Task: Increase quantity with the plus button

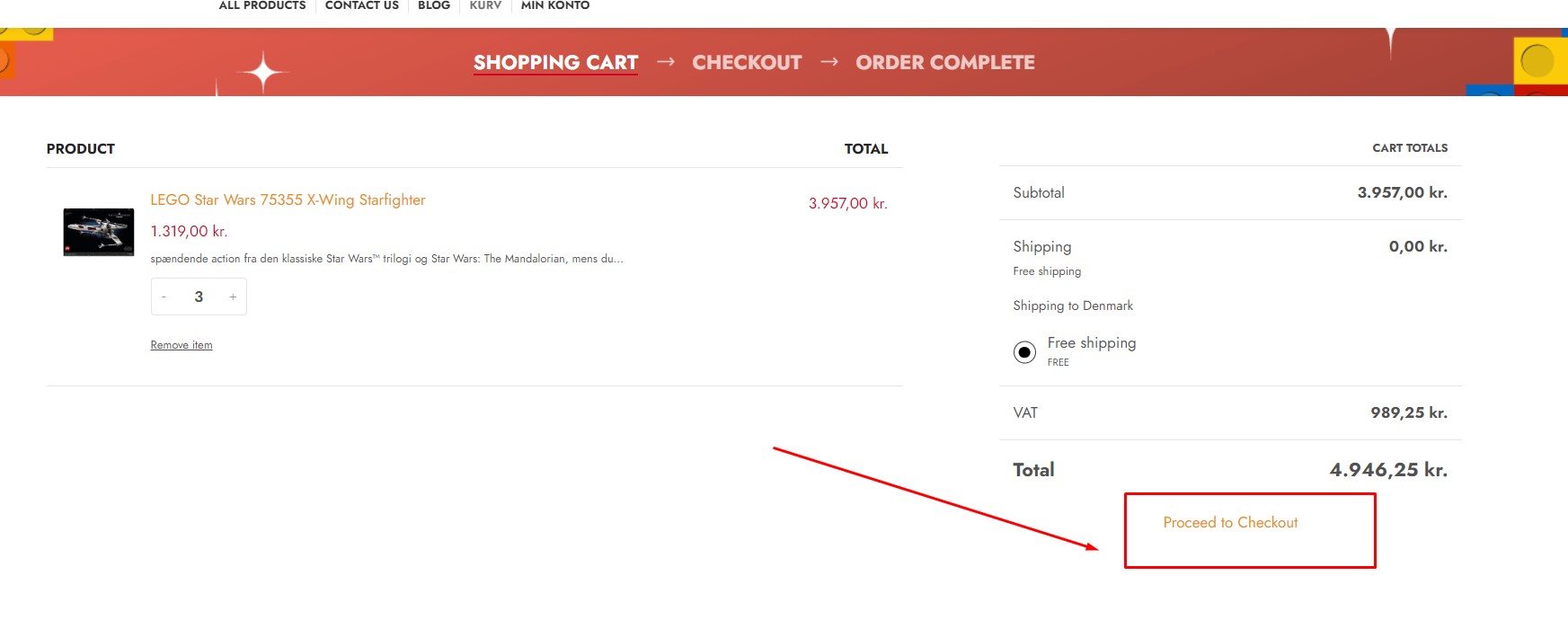Action: coord(233,297)
